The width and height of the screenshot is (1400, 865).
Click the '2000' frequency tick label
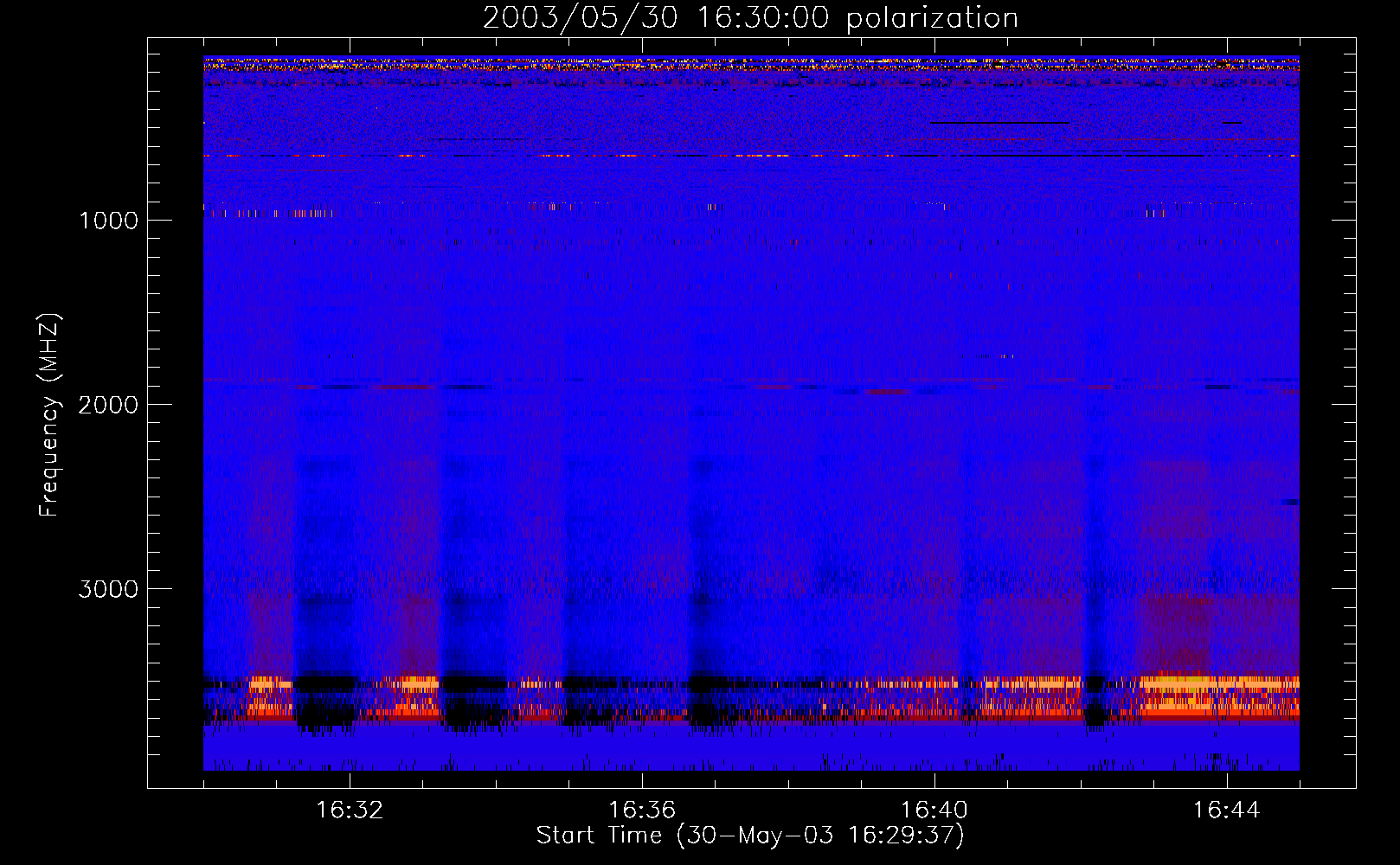[108, 405]
